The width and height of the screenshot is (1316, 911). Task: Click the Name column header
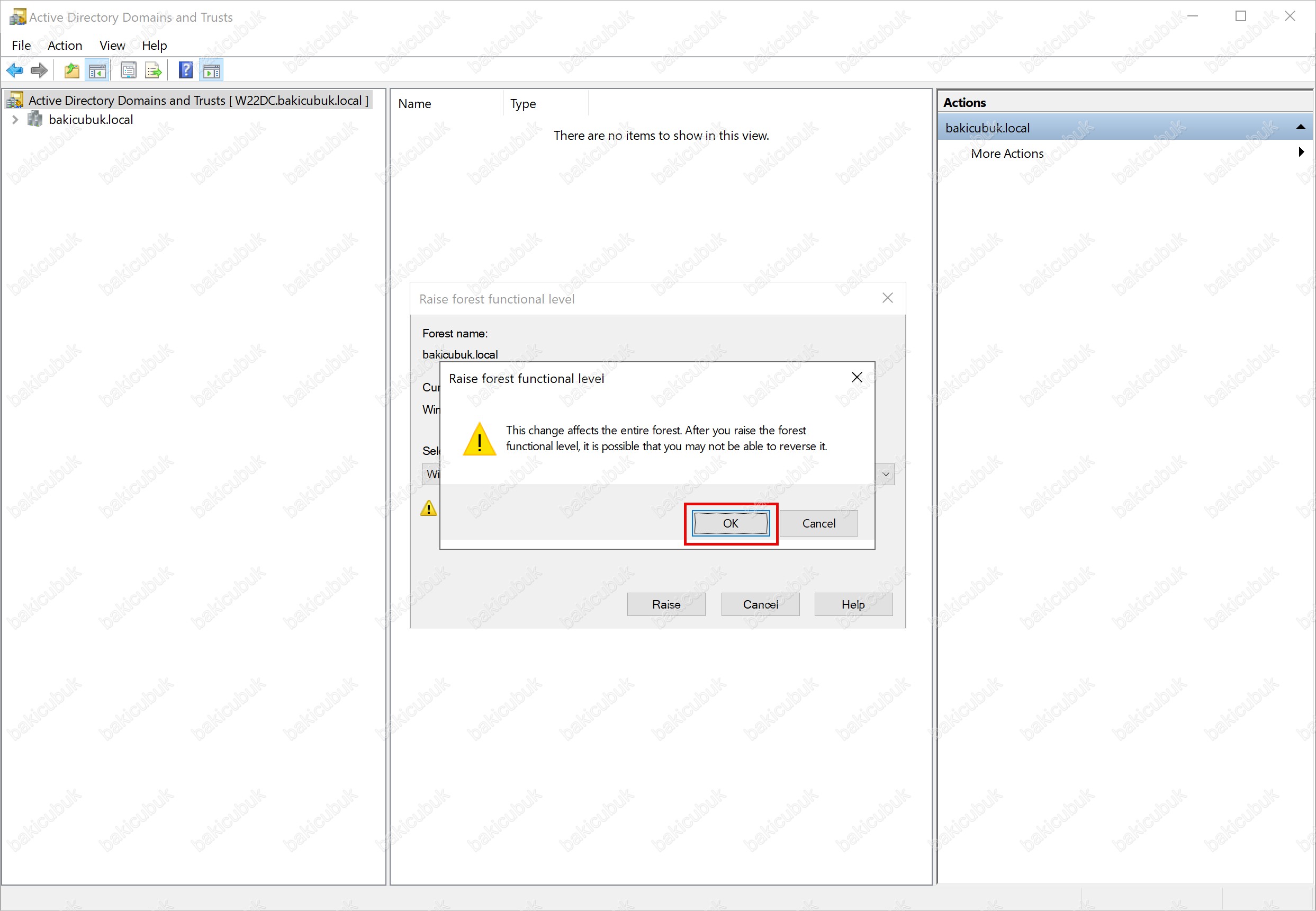447,104
